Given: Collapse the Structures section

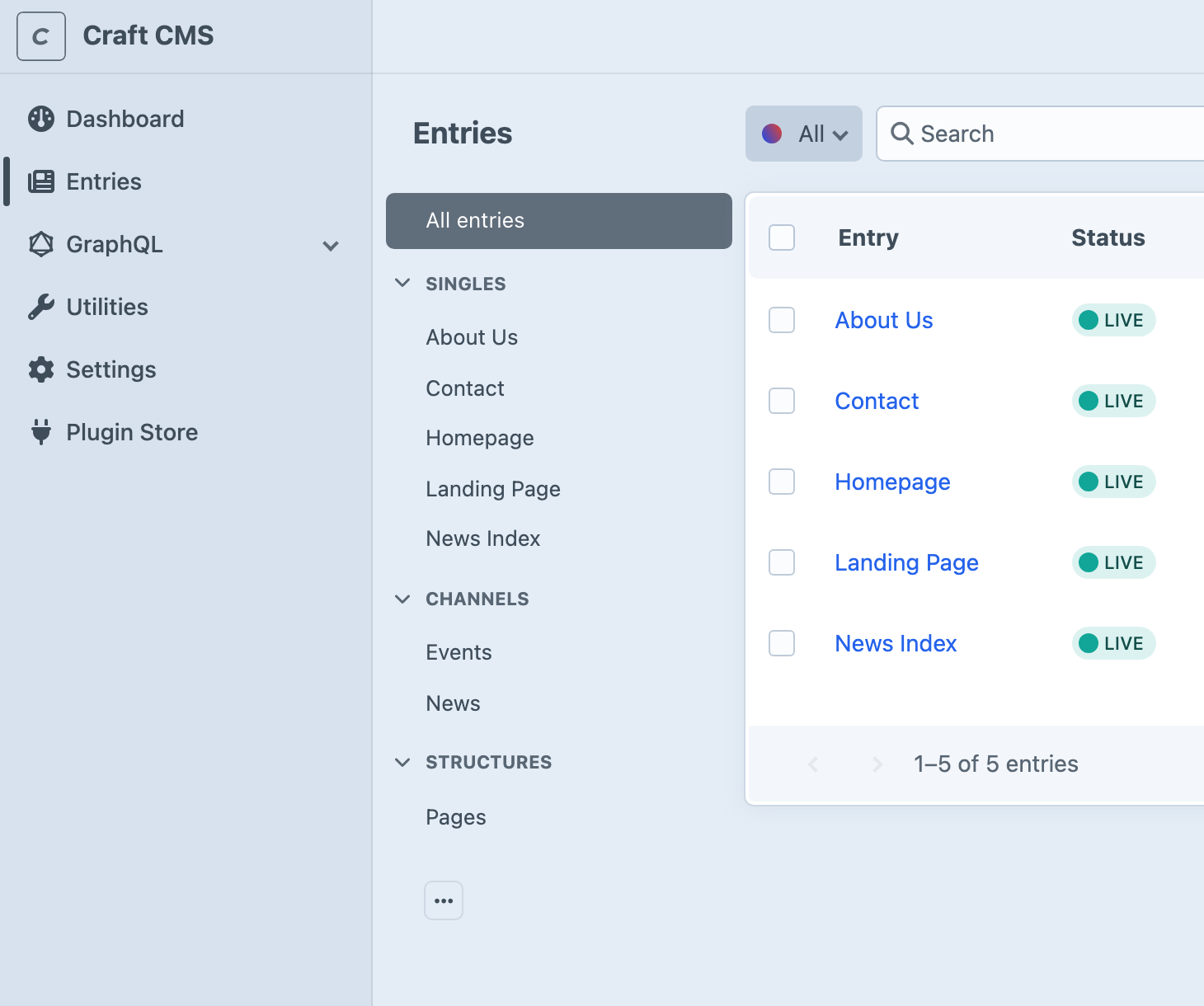Looking at the screenshot, I should (x=402, y=762).
